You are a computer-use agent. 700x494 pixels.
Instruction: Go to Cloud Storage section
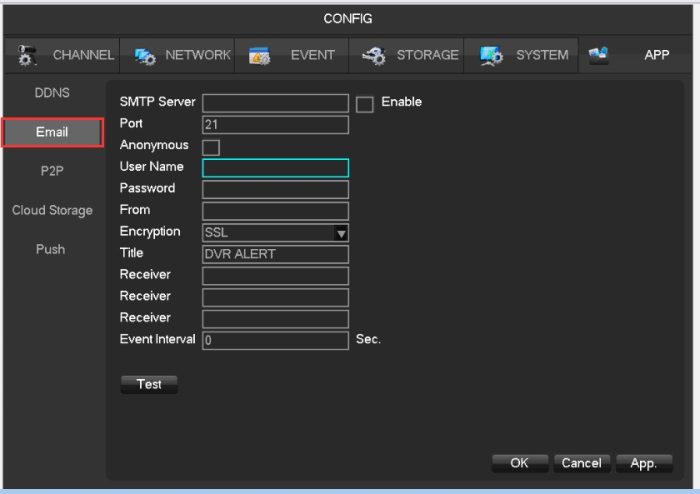pos(52,210)
